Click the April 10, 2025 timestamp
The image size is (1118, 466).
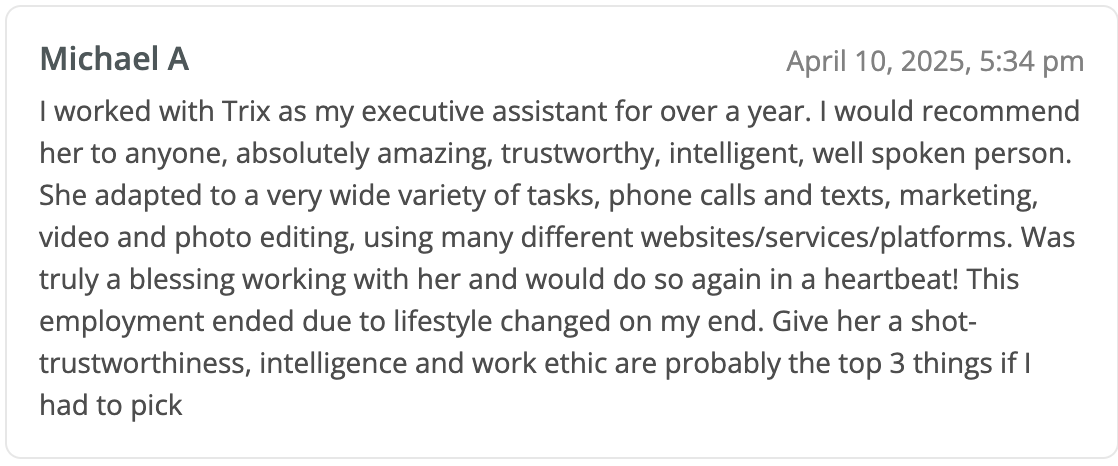875,62
